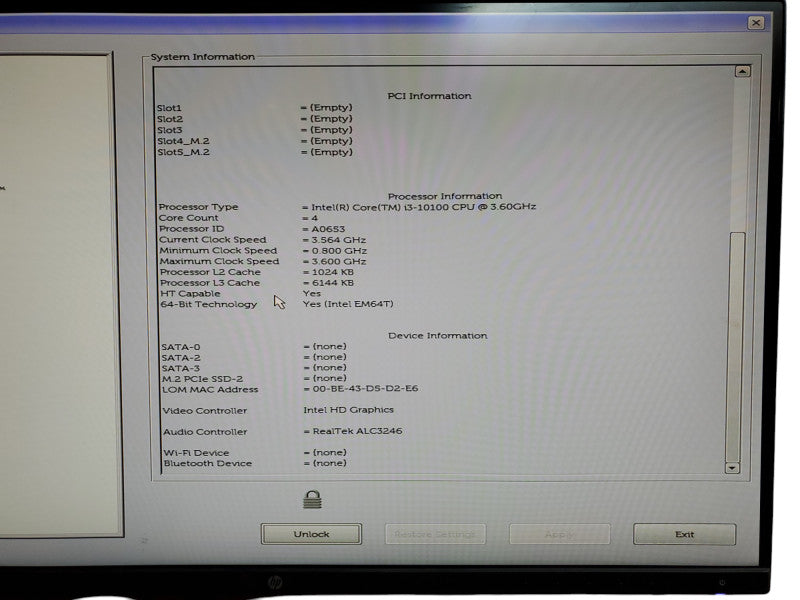Click the Processor L3 Cache label
Screen dimensions: 800x600
click(x=210, y=283)
